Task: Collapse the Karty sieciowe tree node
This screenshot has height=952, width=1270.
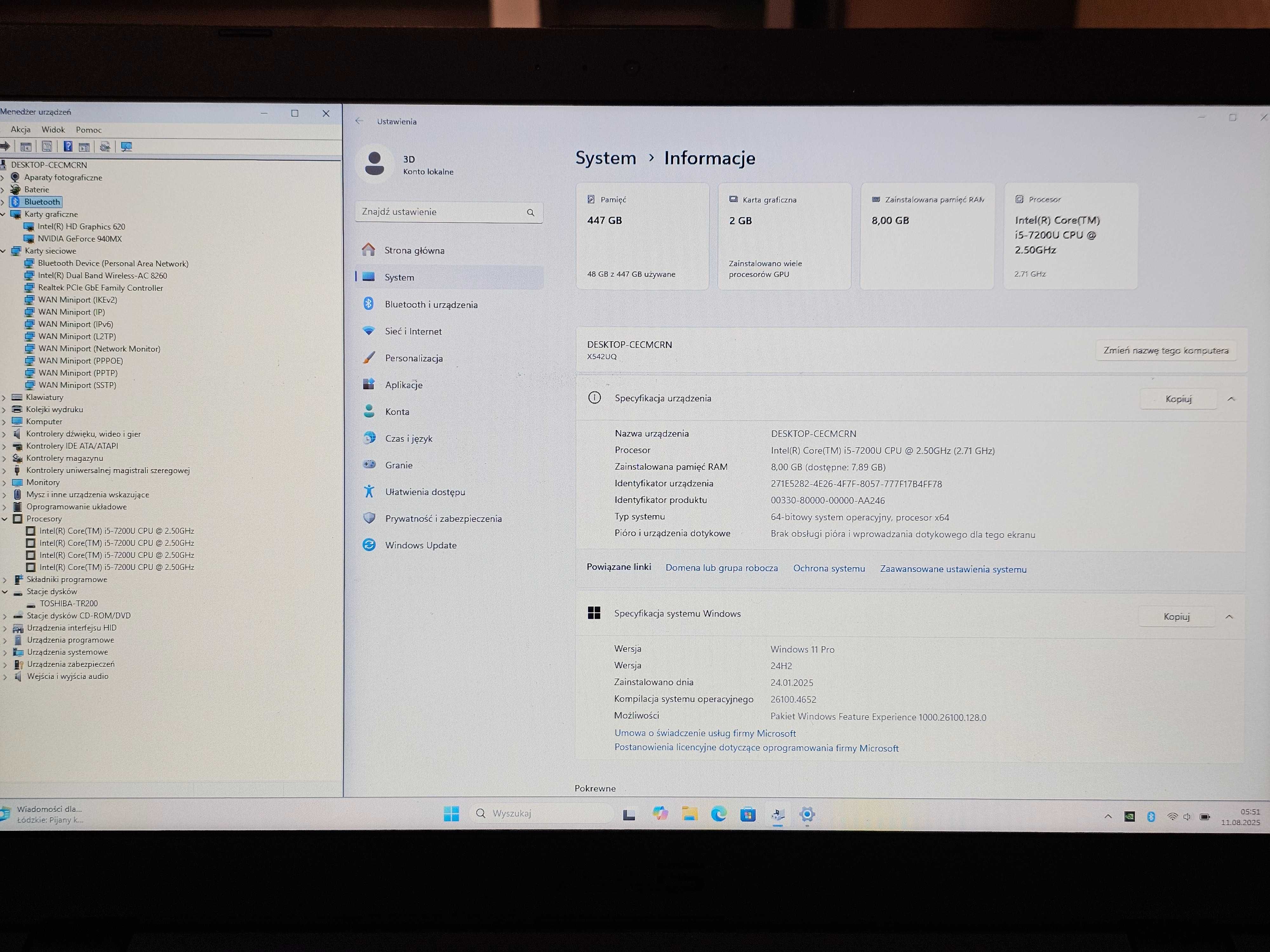Action: click(x=4, y=251)
